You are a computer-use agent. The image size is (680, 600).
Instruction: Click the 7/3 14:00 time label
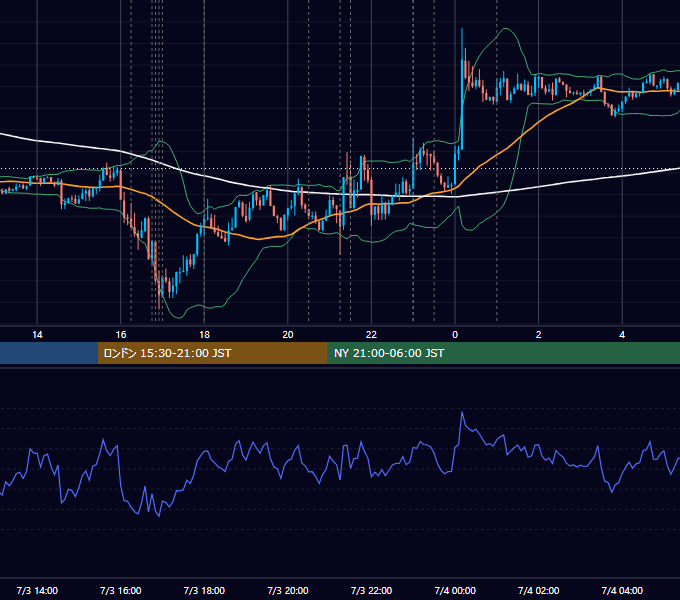click(37, 590)
